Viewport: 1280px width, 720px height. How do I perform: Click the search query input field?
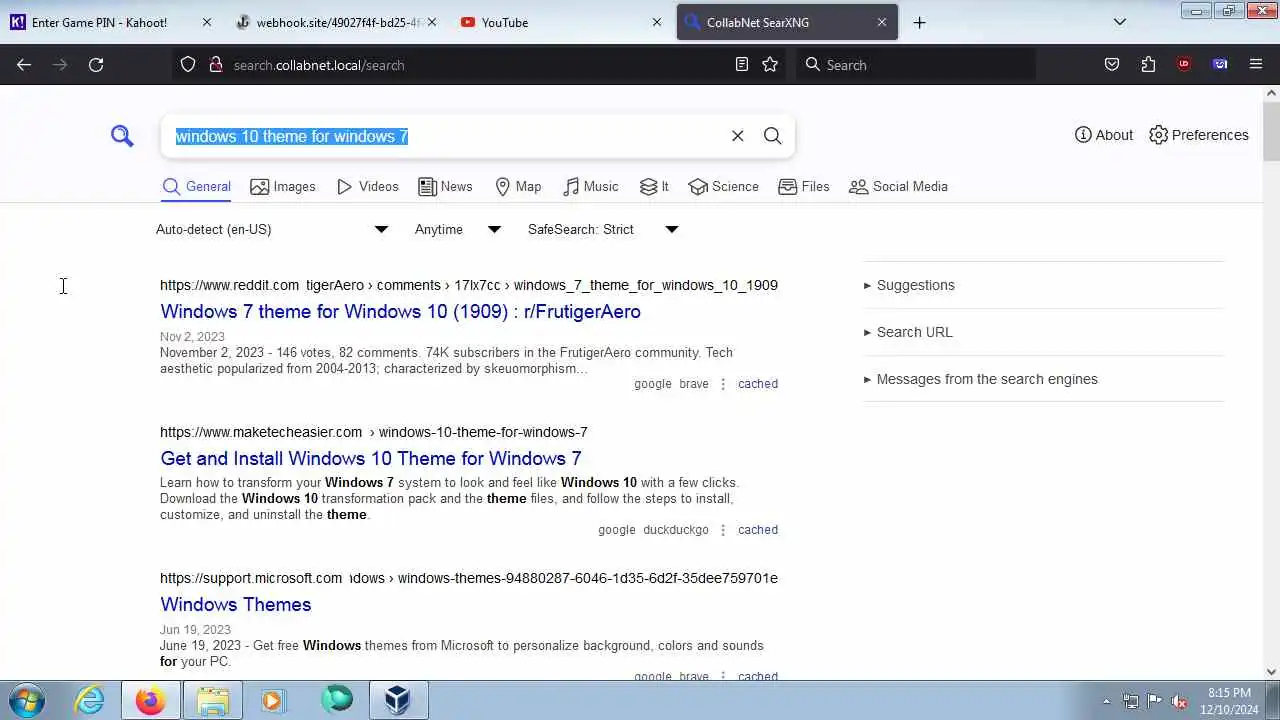pos(445,136)
